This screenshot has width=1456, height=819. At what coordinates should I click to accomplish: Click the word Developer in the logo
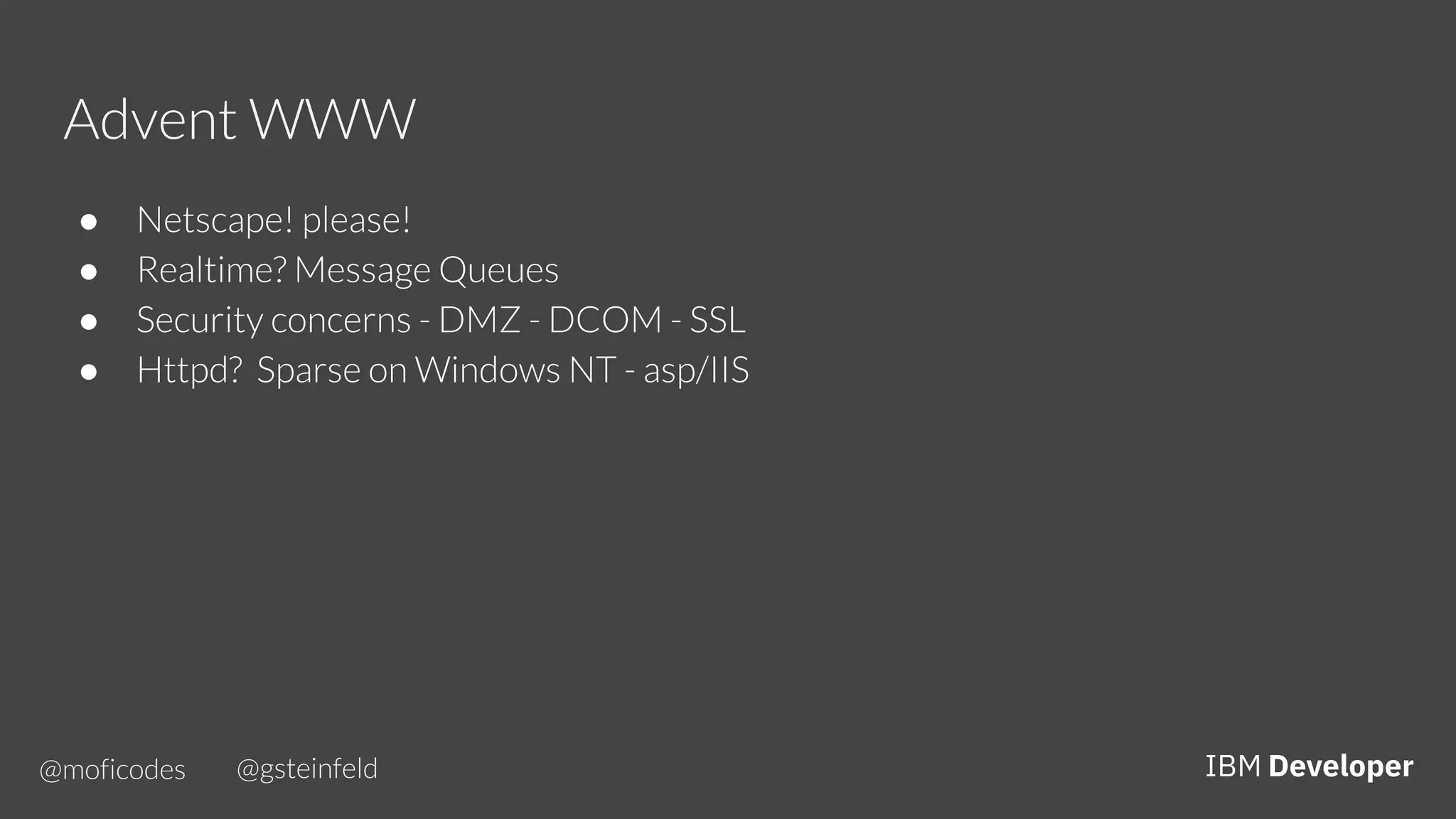(x=1341, y=766)
